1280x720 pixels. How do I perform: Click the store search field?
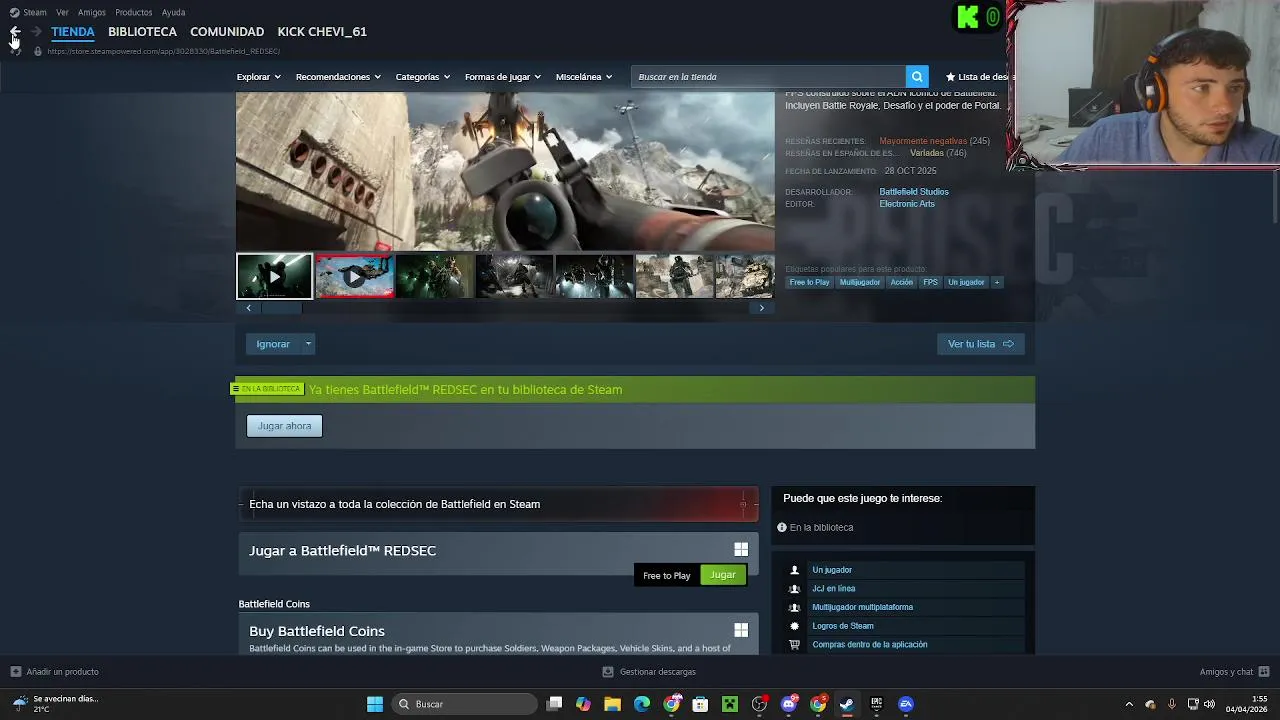(768, 77)
